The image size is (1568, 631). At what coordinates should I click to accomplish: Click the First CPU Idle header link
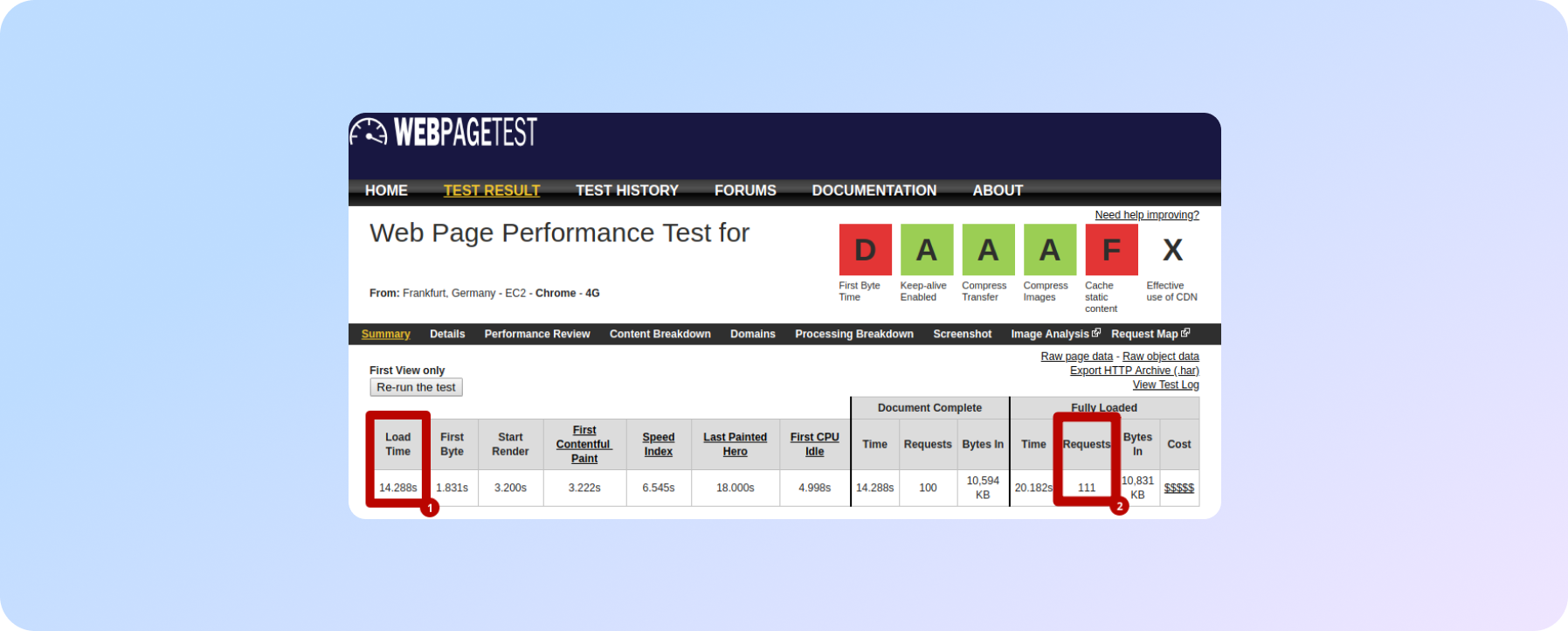click(x=815, y=444)
